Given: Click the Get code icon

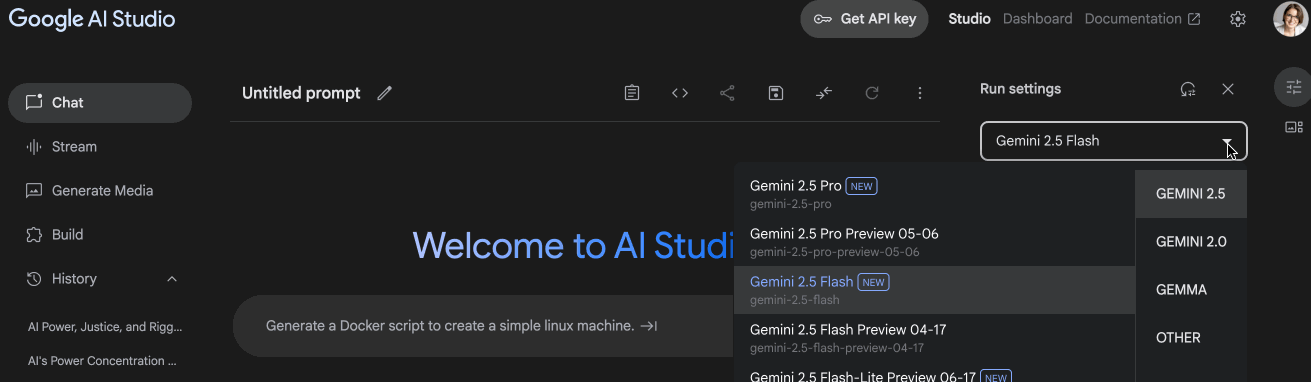Looking at the screenshot, I should click(680, 93).
